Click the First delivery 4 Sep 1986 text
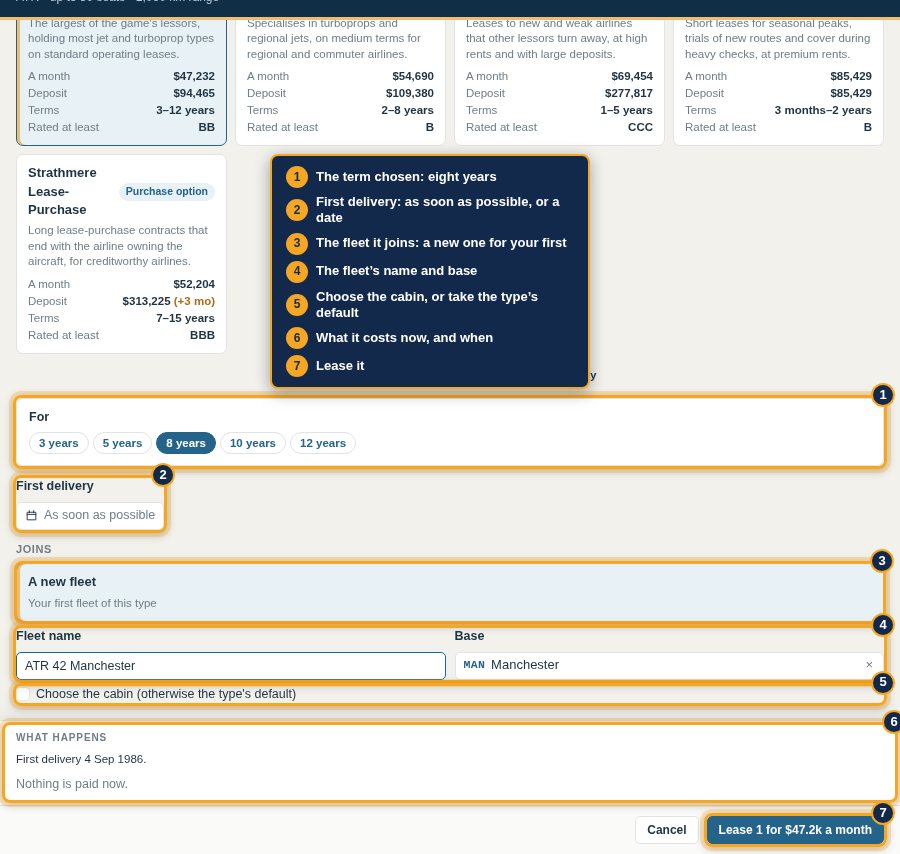This screenshot has width=900, height=854. tap(81, 759)
